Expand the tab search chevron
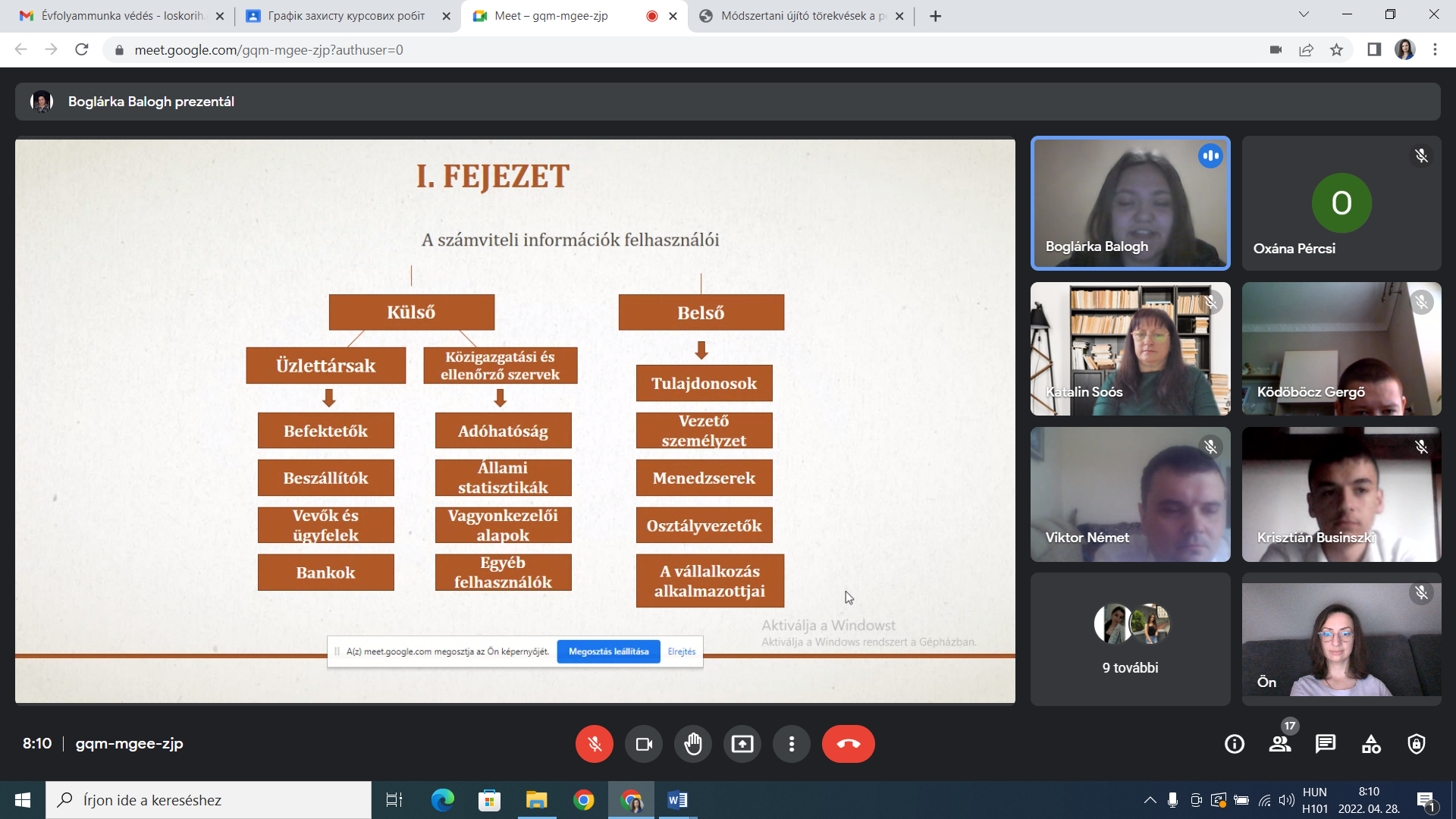Viewport: 1456px width, 819px height. [1303, 14]
